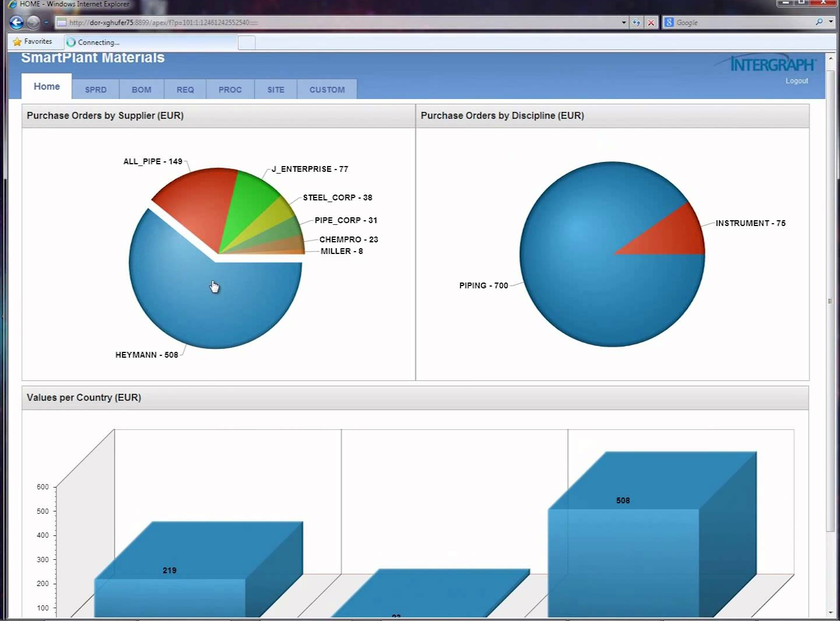Click the browser Forward arrow button
Image resolution: width=840 pixels, height=621 pixels.
tap(33, 22)
